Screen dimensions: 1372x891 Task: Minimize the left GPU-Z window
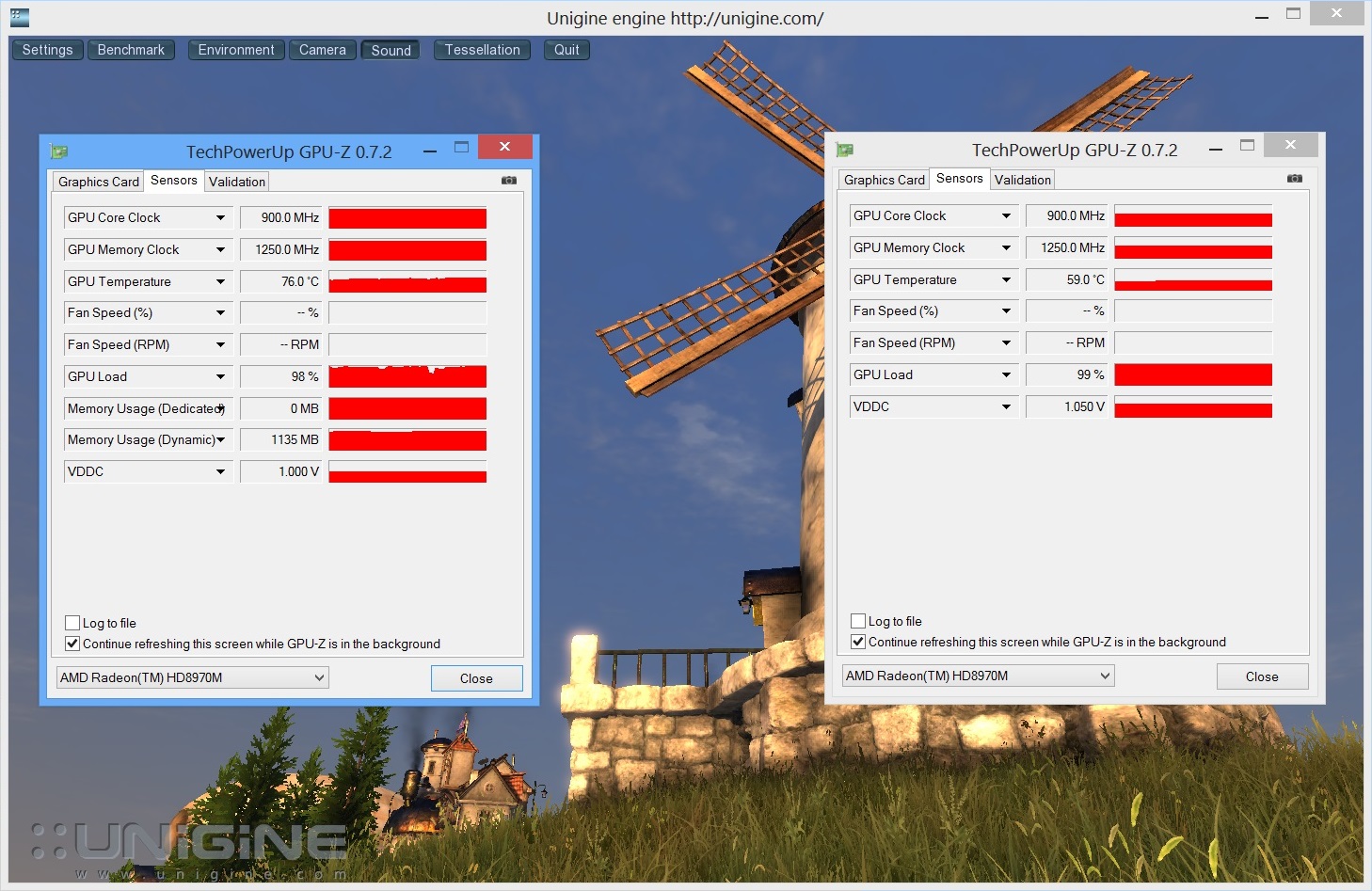point(430,150)
